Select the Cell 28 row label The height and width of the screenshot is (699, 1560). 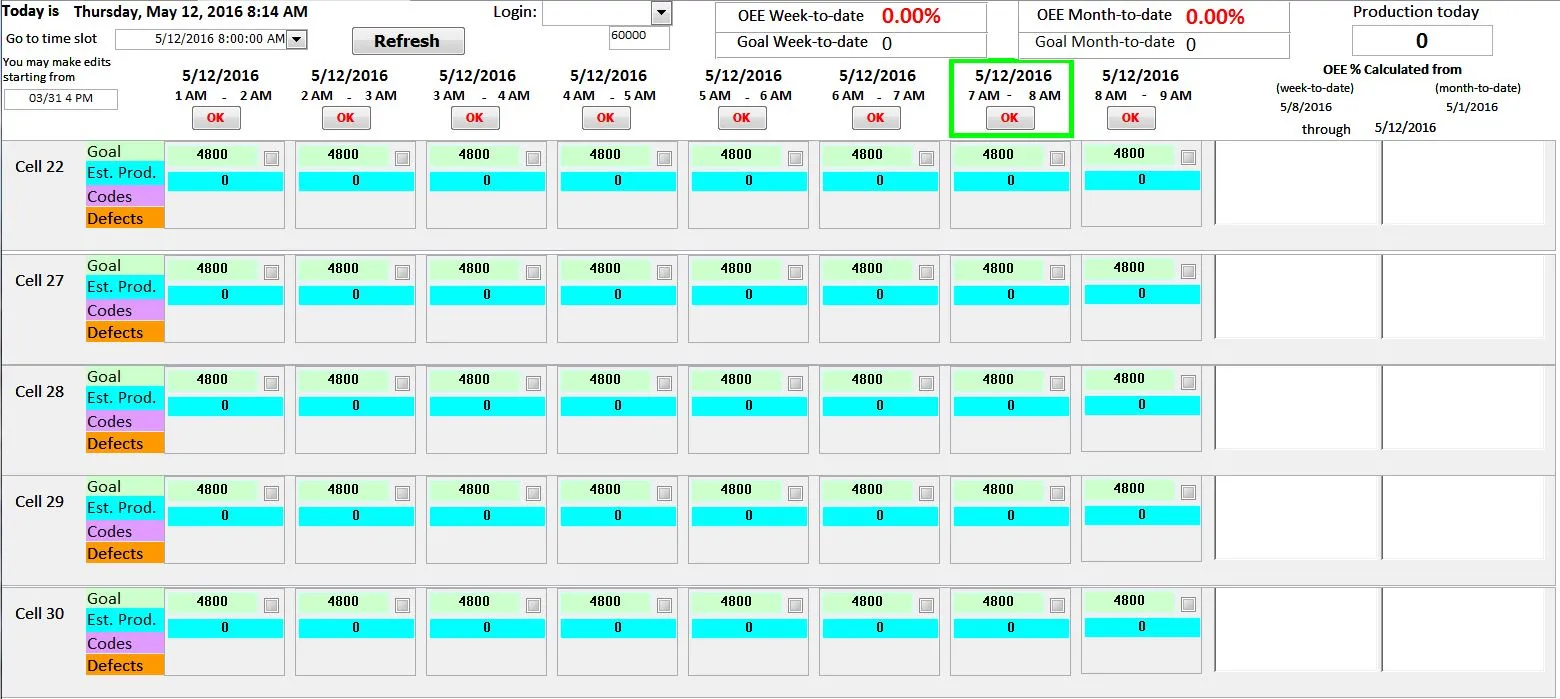point(40,392)
